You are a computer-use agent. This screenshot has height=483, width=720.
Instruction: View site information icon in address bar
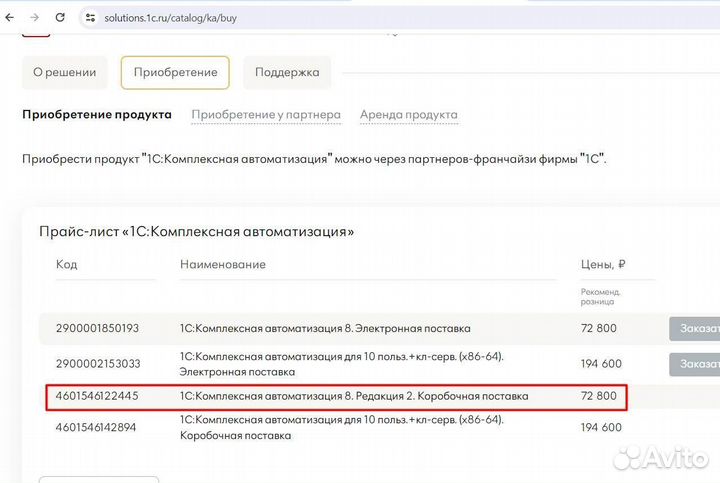pos(90,18)
